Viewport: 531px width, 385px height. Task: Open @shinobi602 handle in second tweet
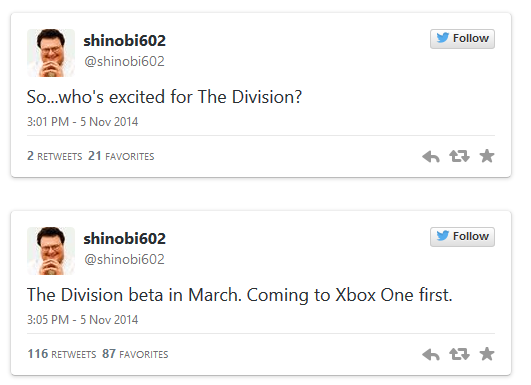[x=124, y=260]
